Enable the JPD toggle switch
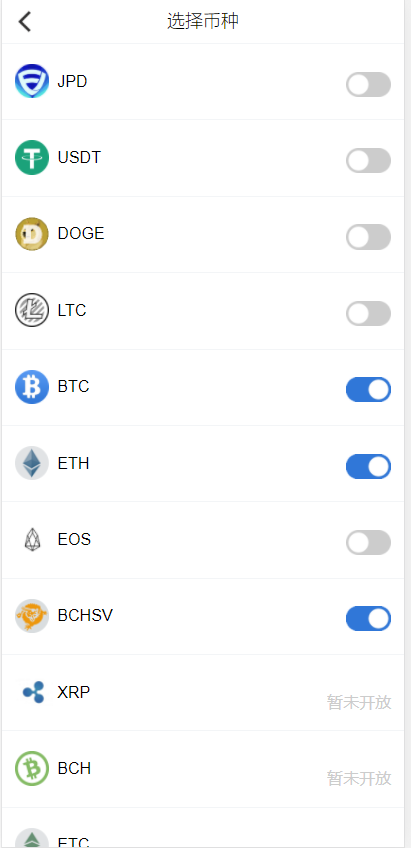This screenshot has height=848, width=411. [368, 84]
